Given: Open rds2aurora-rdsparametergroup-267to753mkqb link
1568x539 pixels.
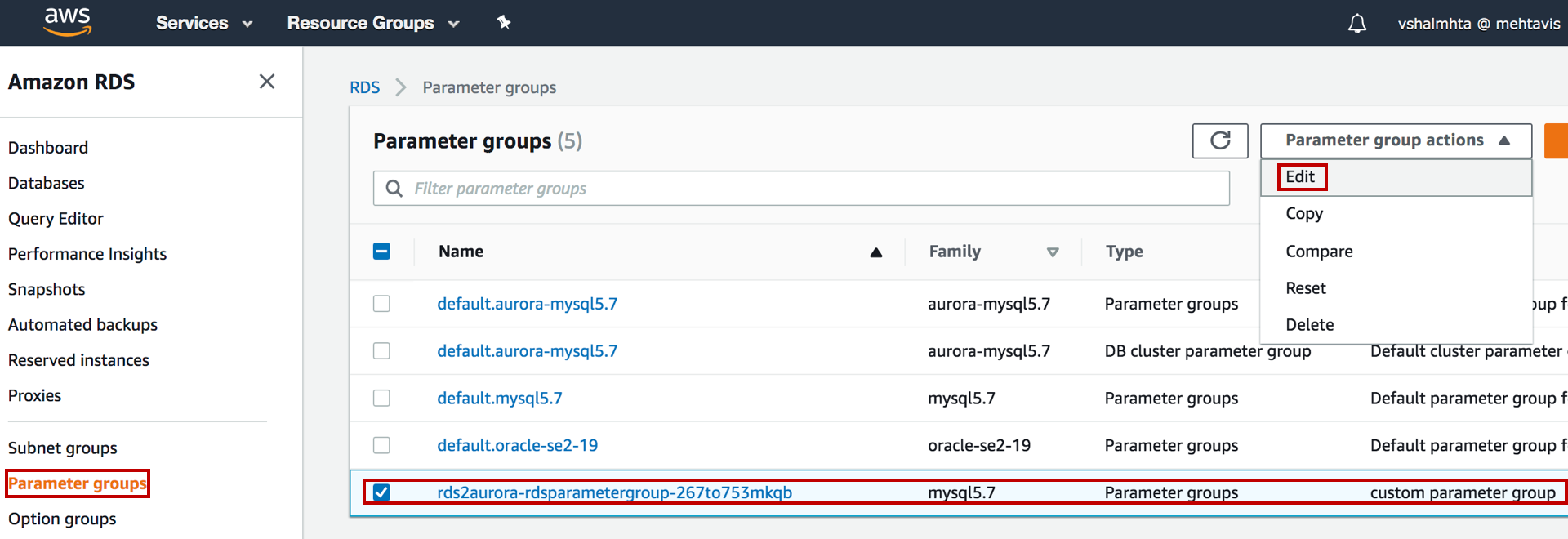Looking at the screenshot, I should tap(614, 492).
